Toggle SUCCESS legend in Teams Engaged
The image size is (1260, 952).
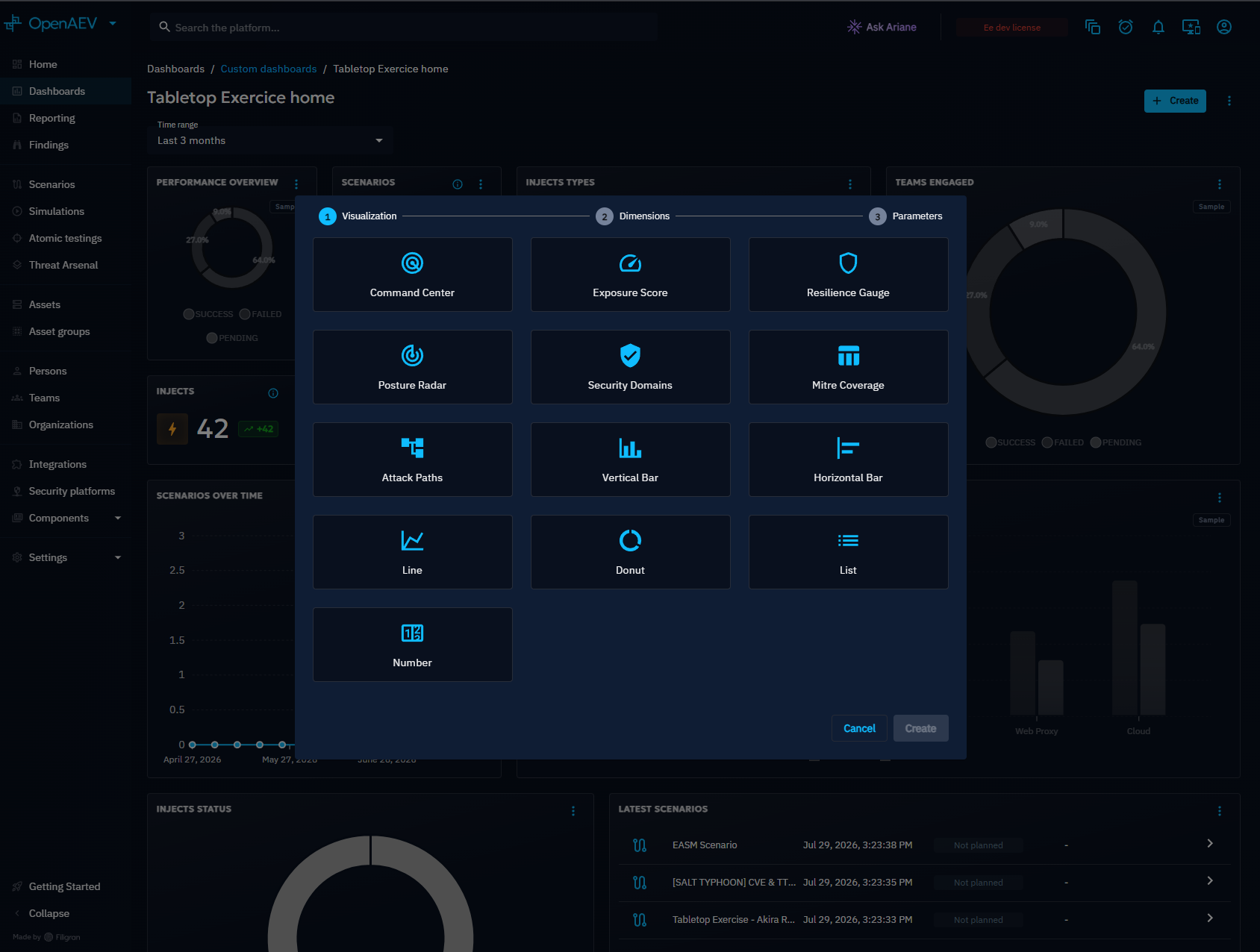pos(1011,442)
